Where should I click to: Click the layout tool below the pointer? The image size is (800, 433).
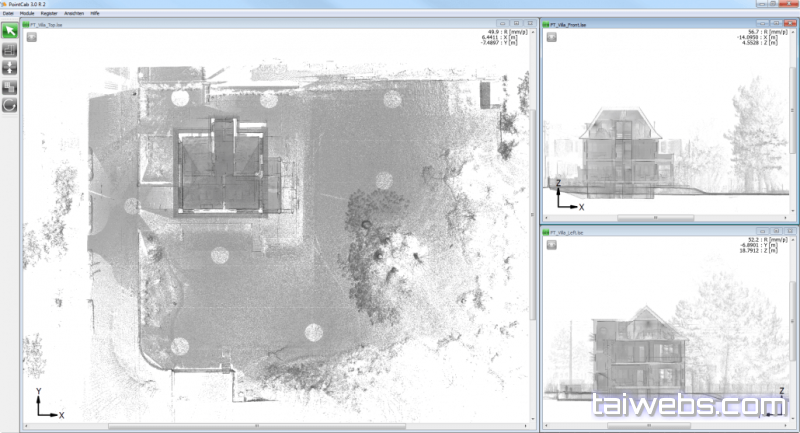pyautogui.click(x=10, y=49)
